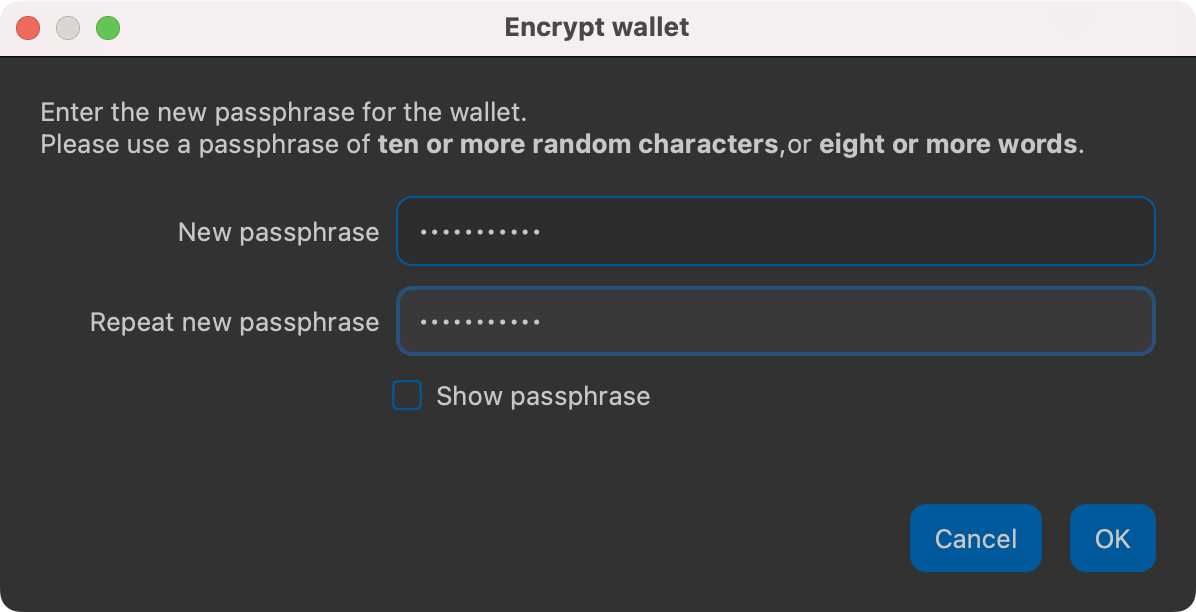
Task: Click "Enter the new passphrase for the wallet" text
Action: (x=283, y=111)
